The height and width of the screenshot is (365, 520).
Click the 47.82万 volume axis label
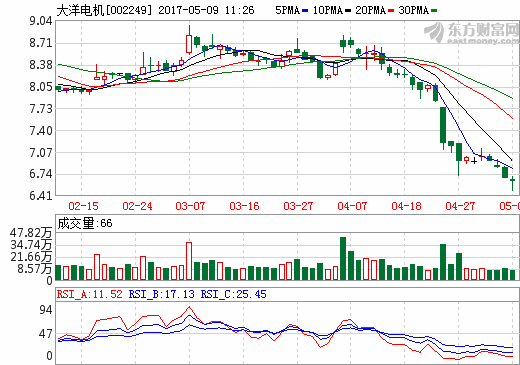[31, 233]
